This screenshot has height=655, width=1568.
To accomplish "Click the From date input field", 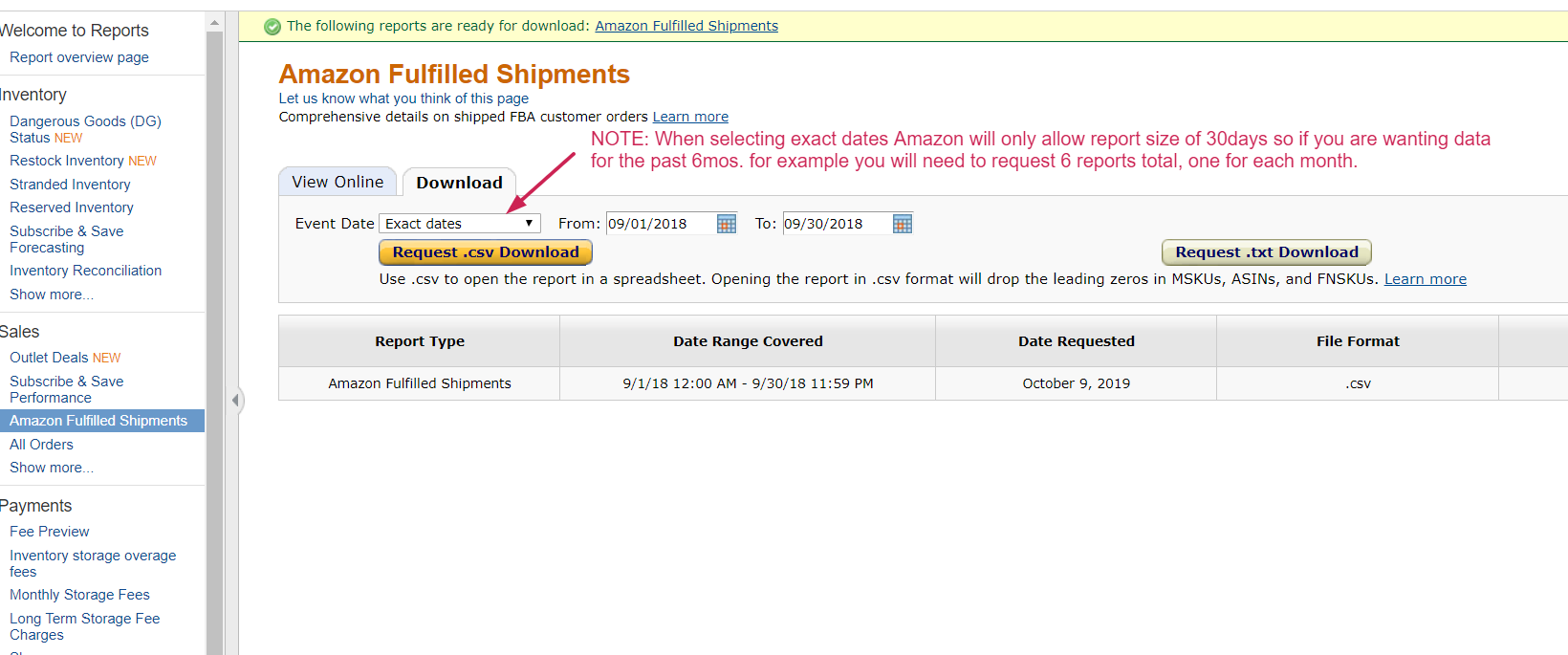I will coord(661,224).
